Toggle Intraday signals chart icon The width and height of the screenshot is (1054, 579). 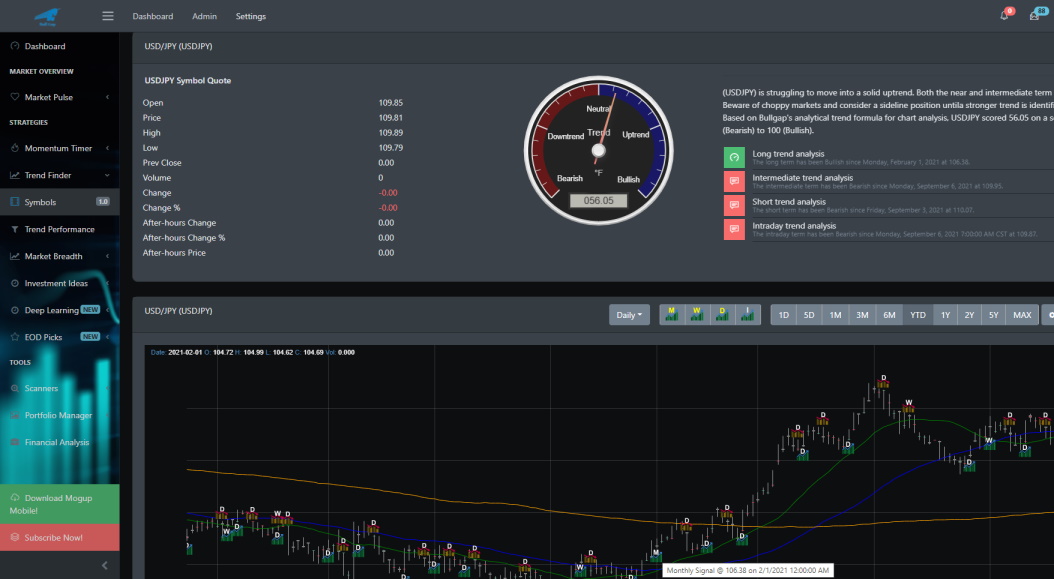(x=747, y=314)
